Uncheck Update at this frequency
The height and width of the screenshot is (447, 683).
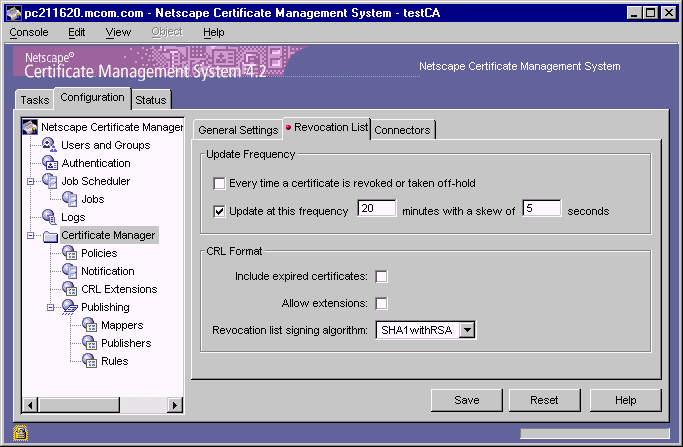(220, 211)
